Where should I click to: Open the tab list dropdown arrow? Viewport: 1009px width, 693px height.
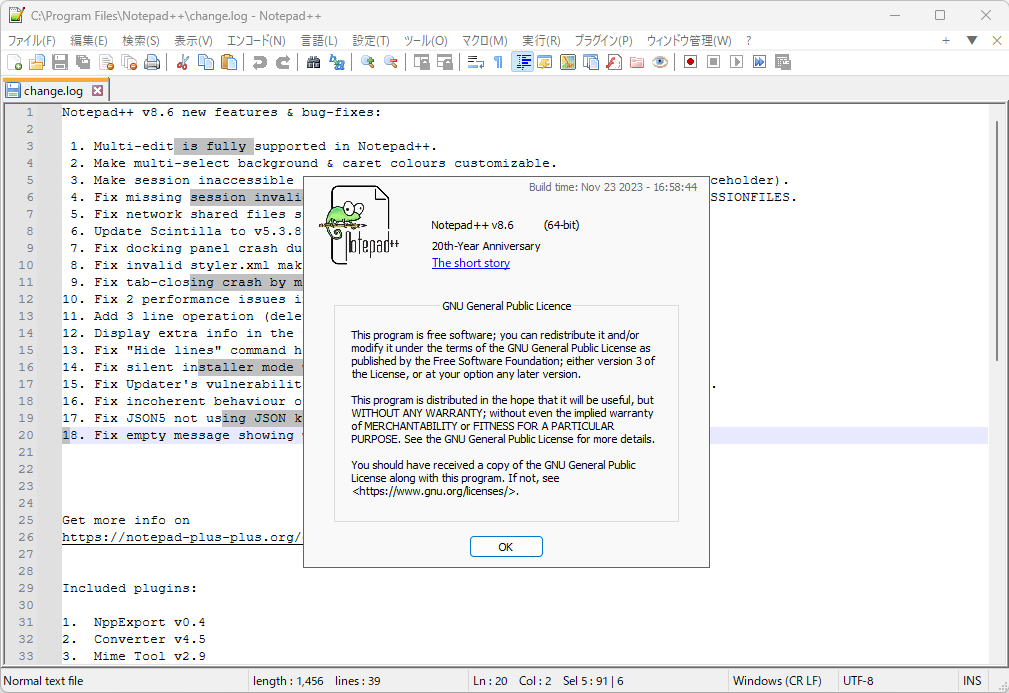972,40
